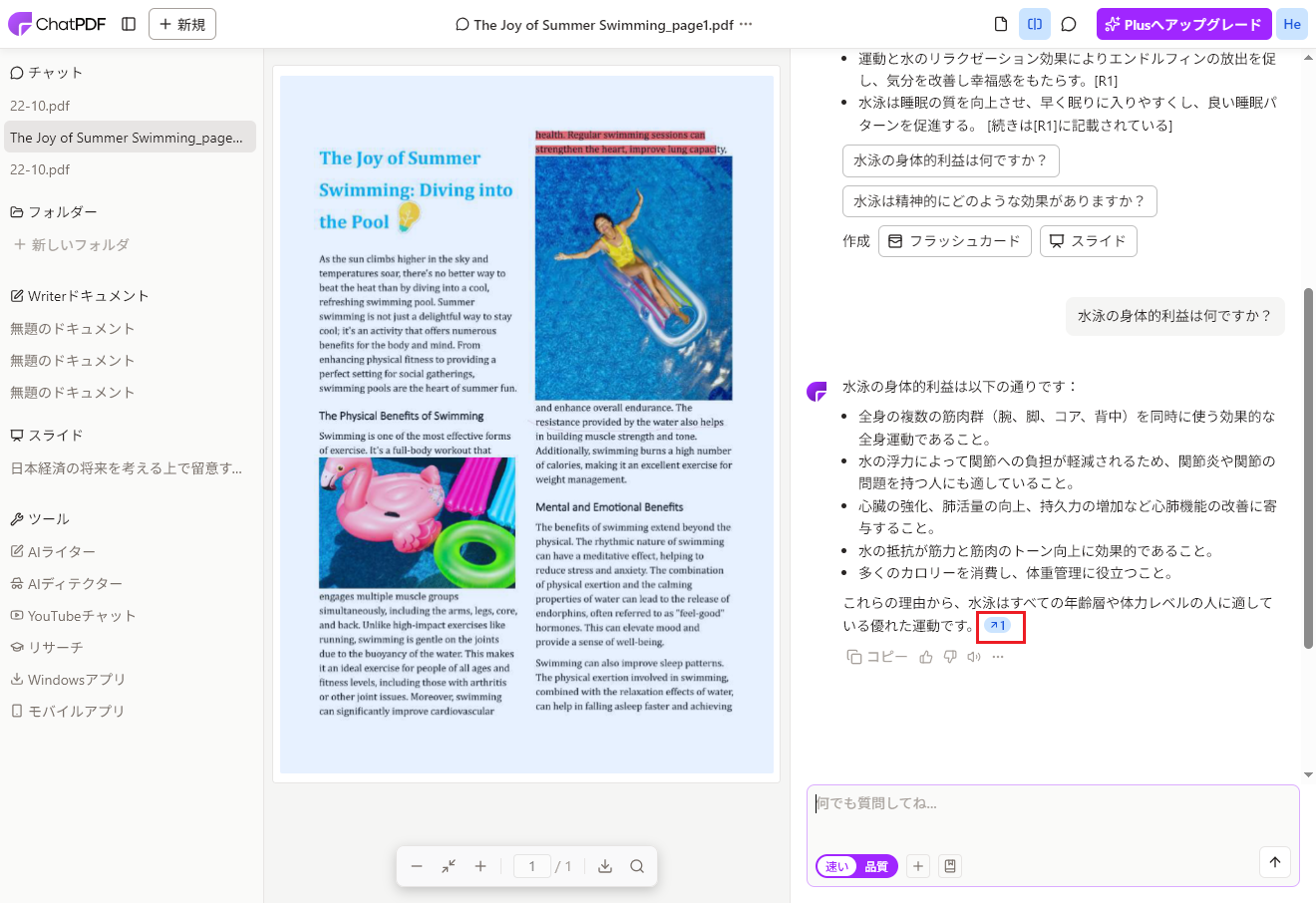The height and width of the screenshot is (903, 1316).
Task: Open YouTubeチャット tool
Action: point(73,616)
